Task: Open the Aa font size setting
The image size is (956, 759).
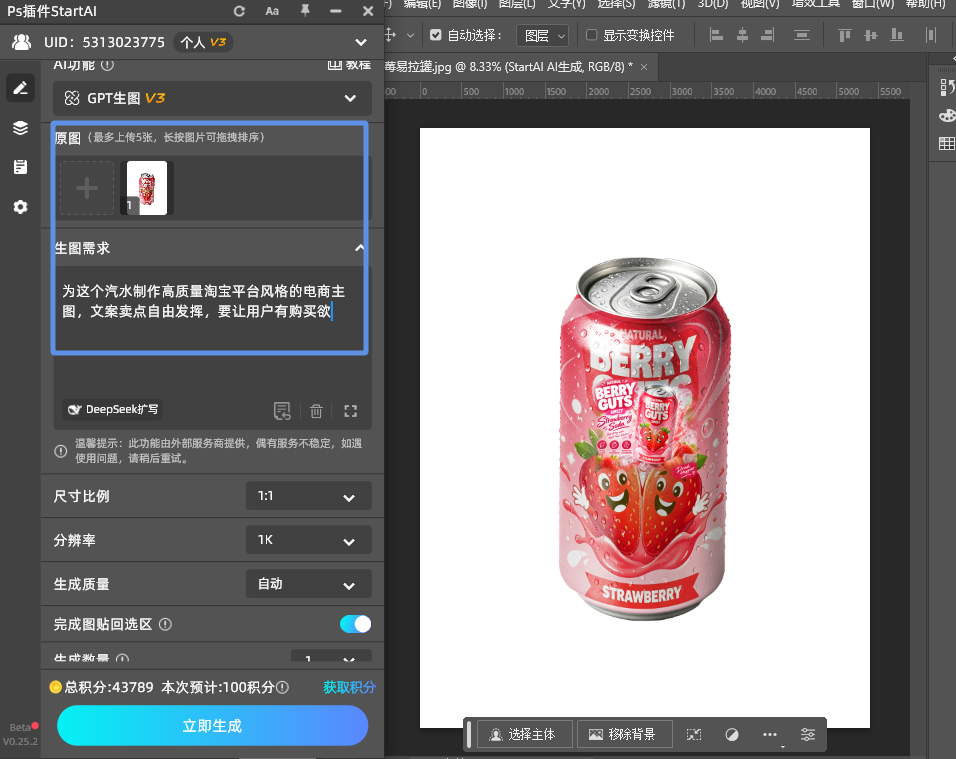Action: tap(272, 11)
